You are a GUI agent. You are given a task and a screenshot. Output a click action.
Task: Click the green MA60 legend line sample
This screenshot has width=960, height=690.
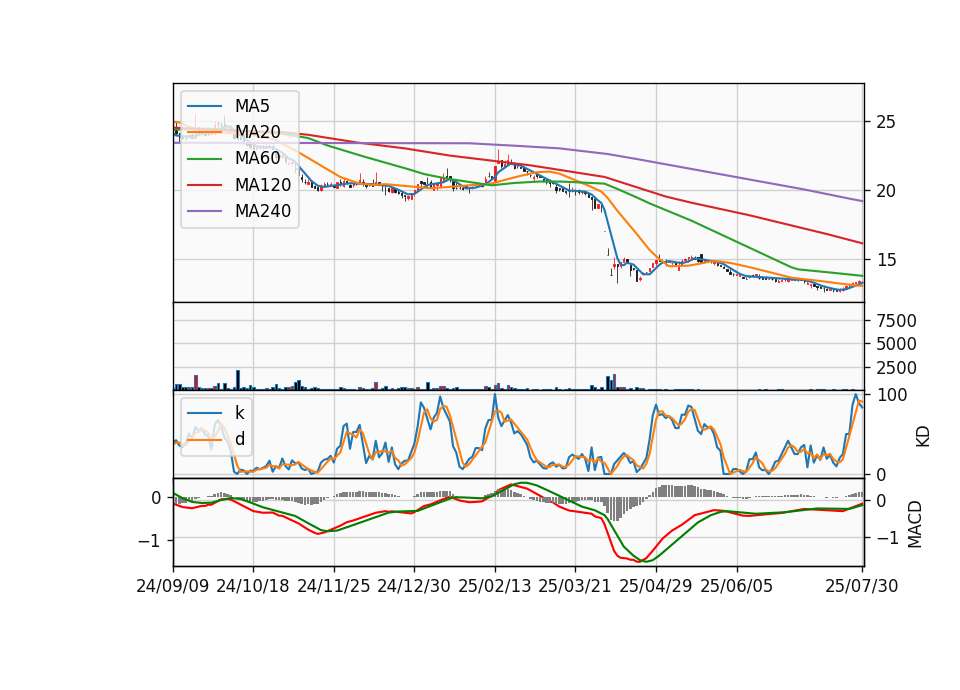tap(204, 159)
